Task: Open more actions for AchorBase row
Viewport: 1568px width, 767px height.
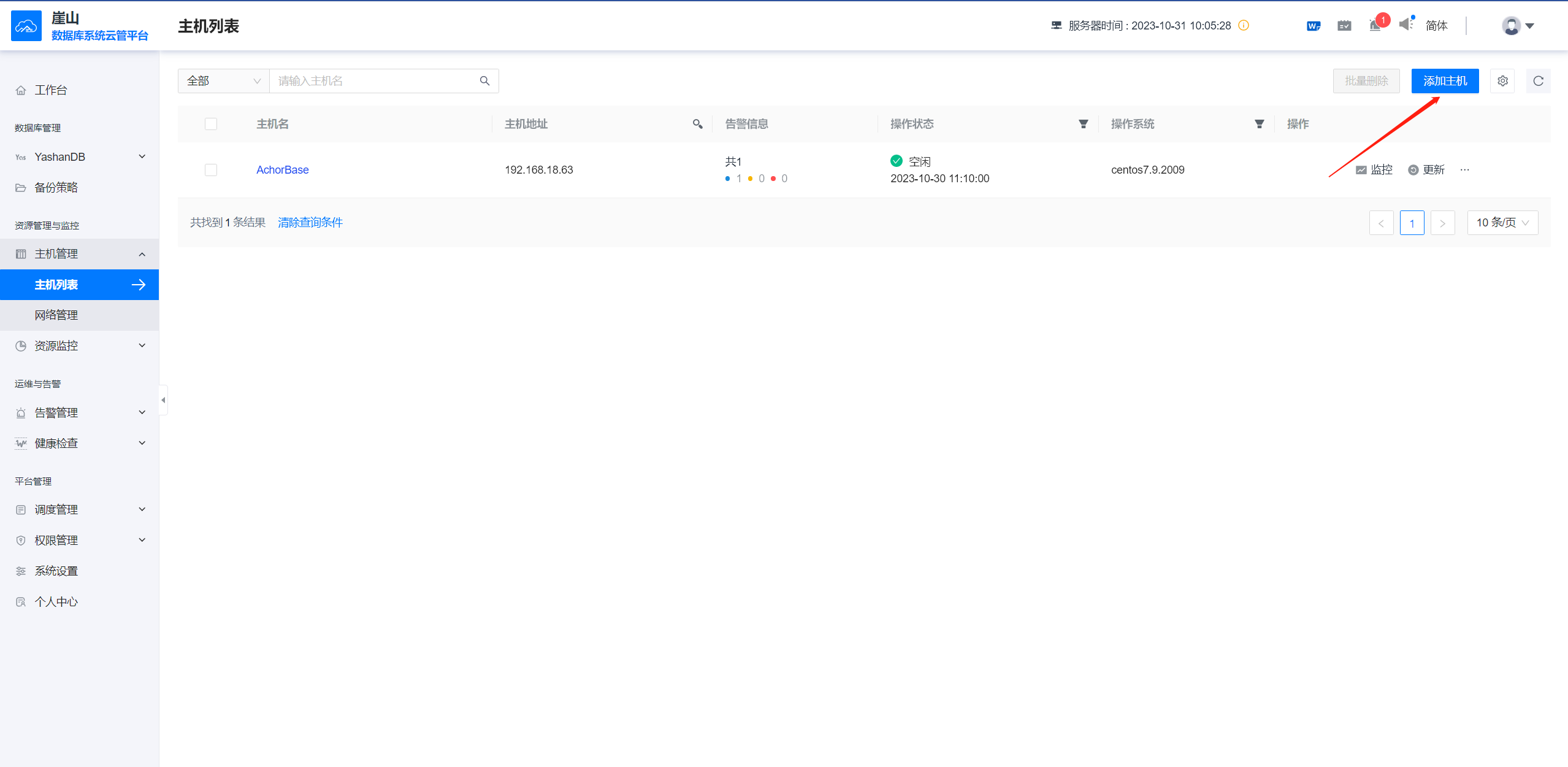Action: click(1464, 170)
